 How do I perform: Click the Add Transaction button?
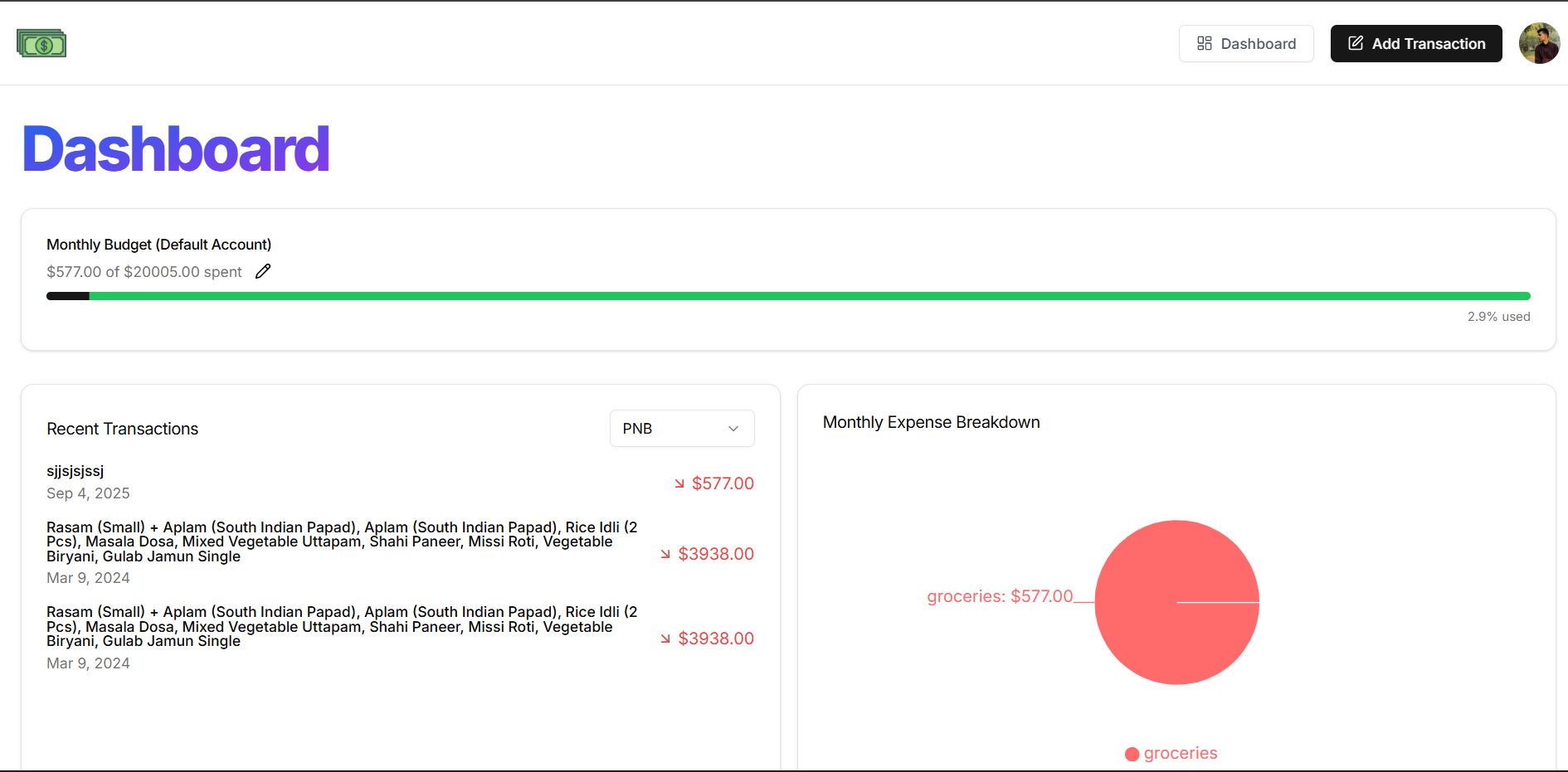(x=1416, y=43)
